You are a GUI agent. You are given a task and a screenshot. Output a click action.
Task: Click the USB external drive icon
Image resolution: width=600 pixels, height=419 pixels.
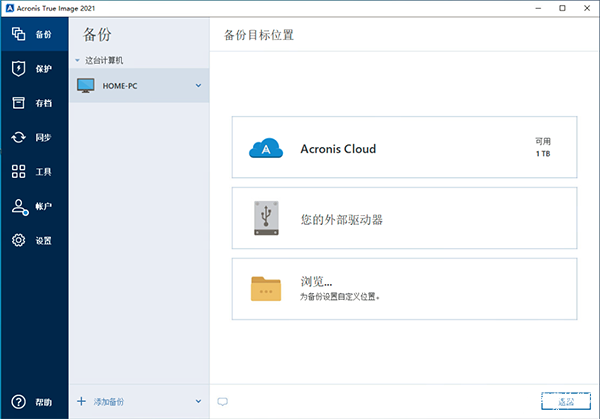[x=266, y=219]
